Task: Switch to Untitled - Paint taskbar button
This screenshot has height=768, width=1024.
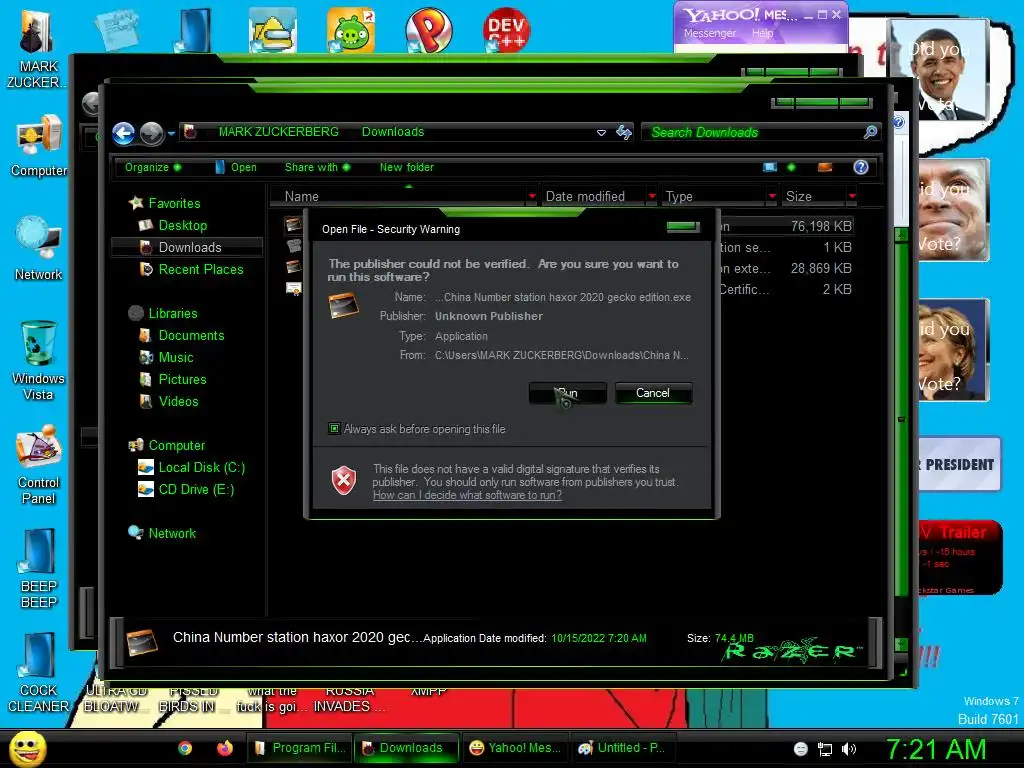Action: 622,748
